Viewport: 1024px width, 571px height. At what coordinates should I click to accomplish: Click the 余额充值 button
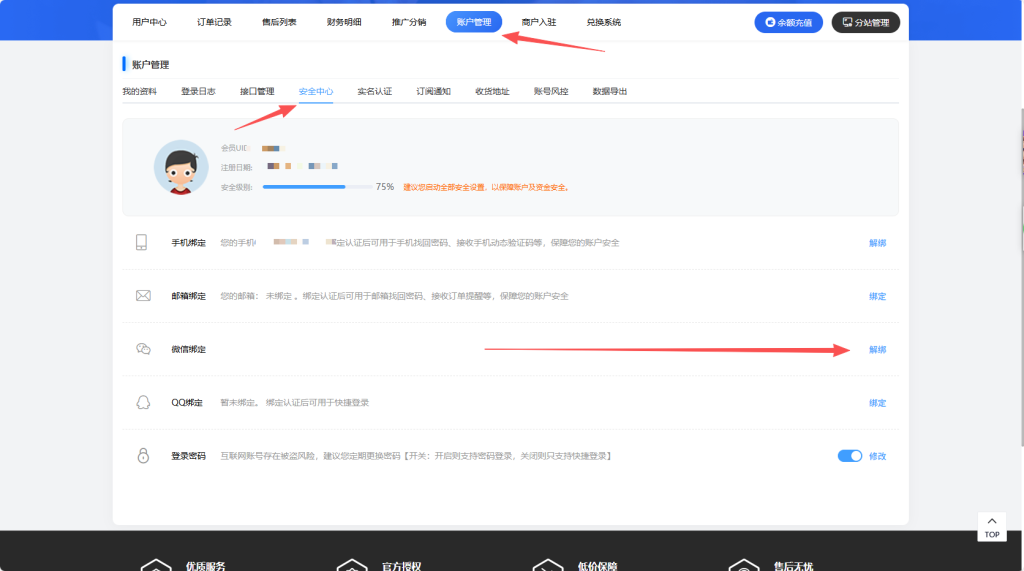point(788,22)
